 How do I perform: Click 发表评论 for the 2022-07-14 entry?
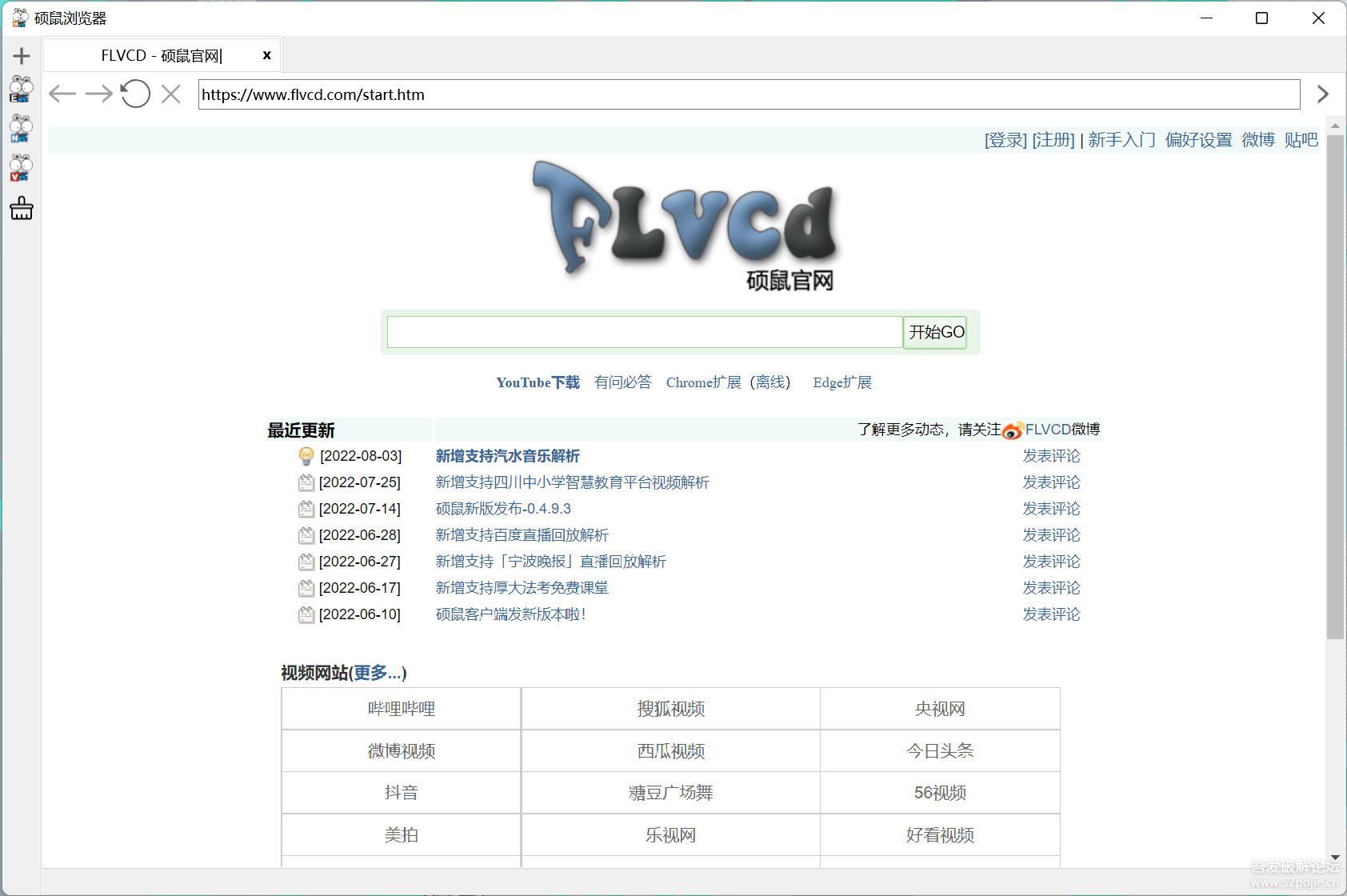click(x=1052, y=509)
